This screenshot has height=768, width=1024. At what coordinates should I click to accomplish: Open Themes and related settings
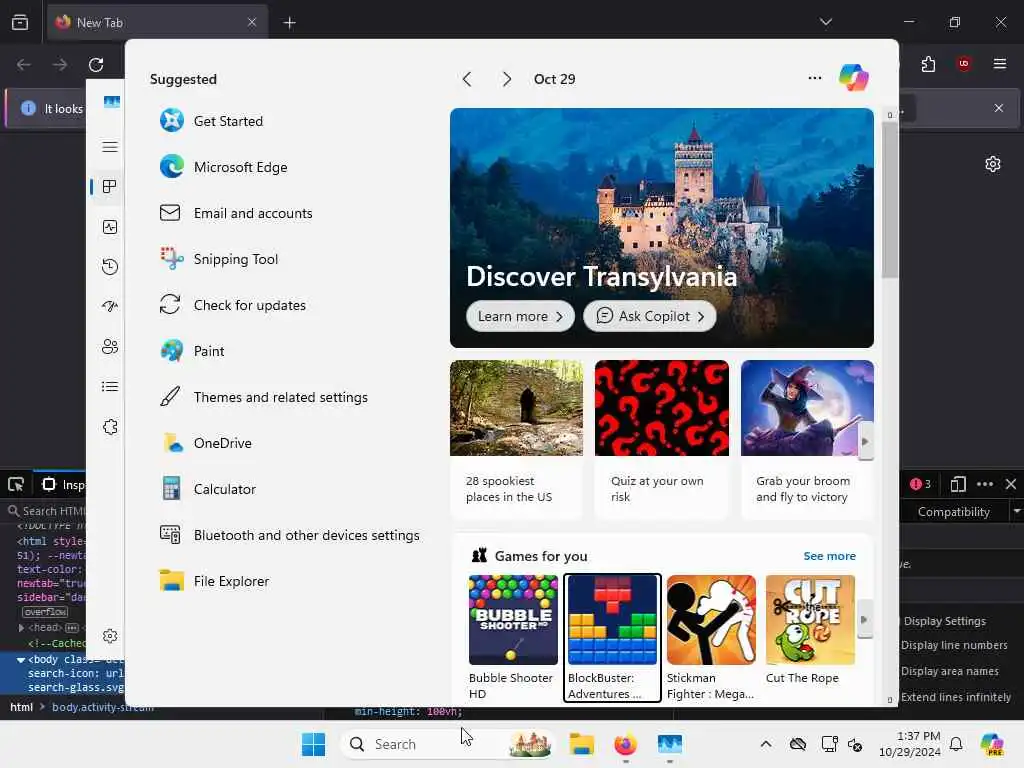pos(263,397)
